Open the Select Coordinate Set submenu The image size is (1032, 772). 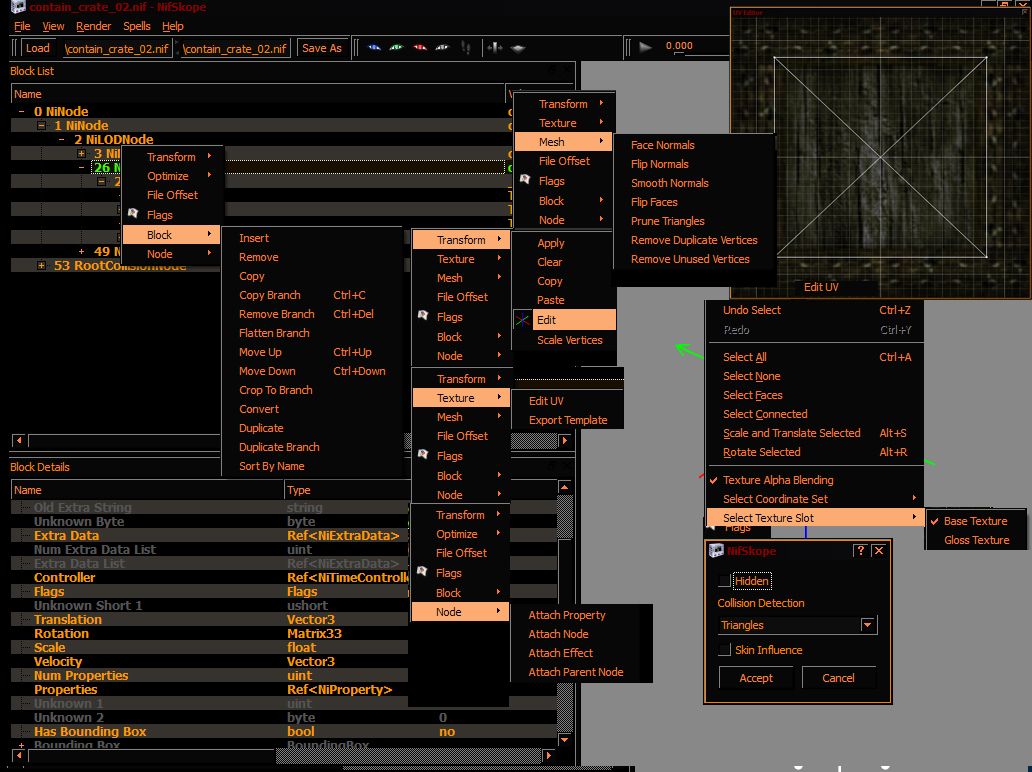point(815,499)
